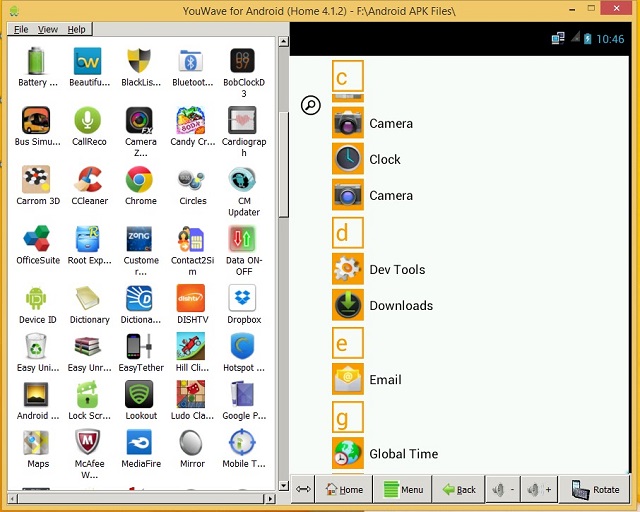Open the Lookout app icon

[x=139, y=394]
